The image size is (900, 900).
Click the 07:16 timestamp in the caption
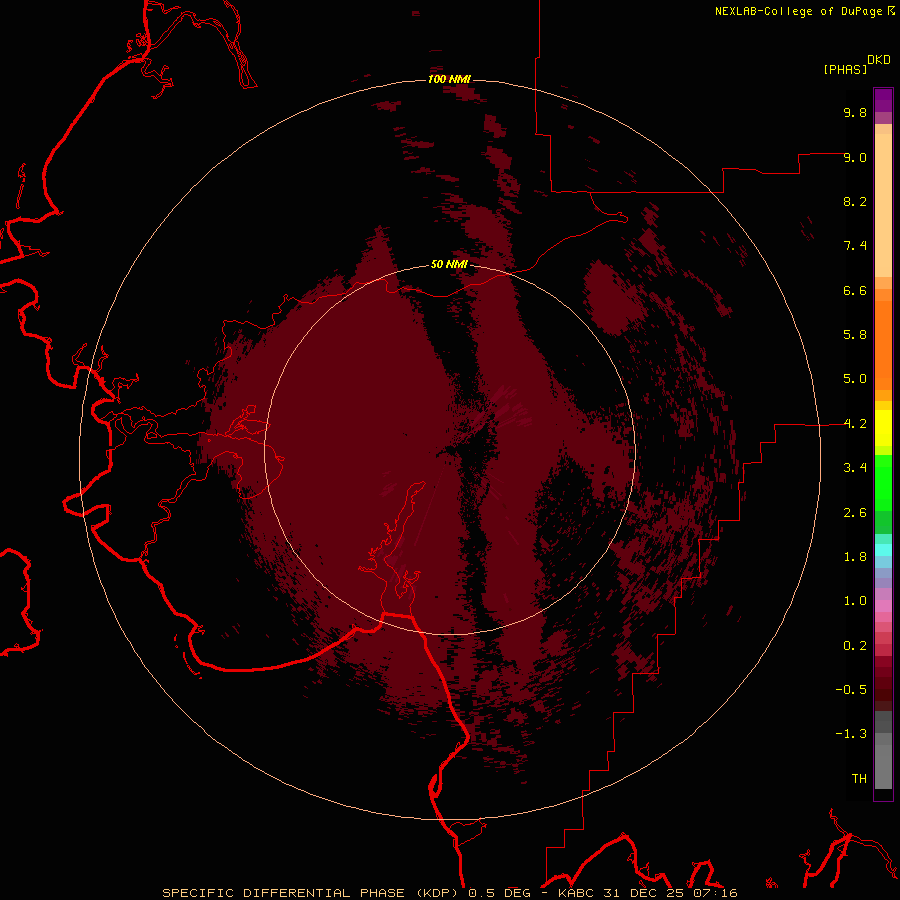click(x=715, y=893)
